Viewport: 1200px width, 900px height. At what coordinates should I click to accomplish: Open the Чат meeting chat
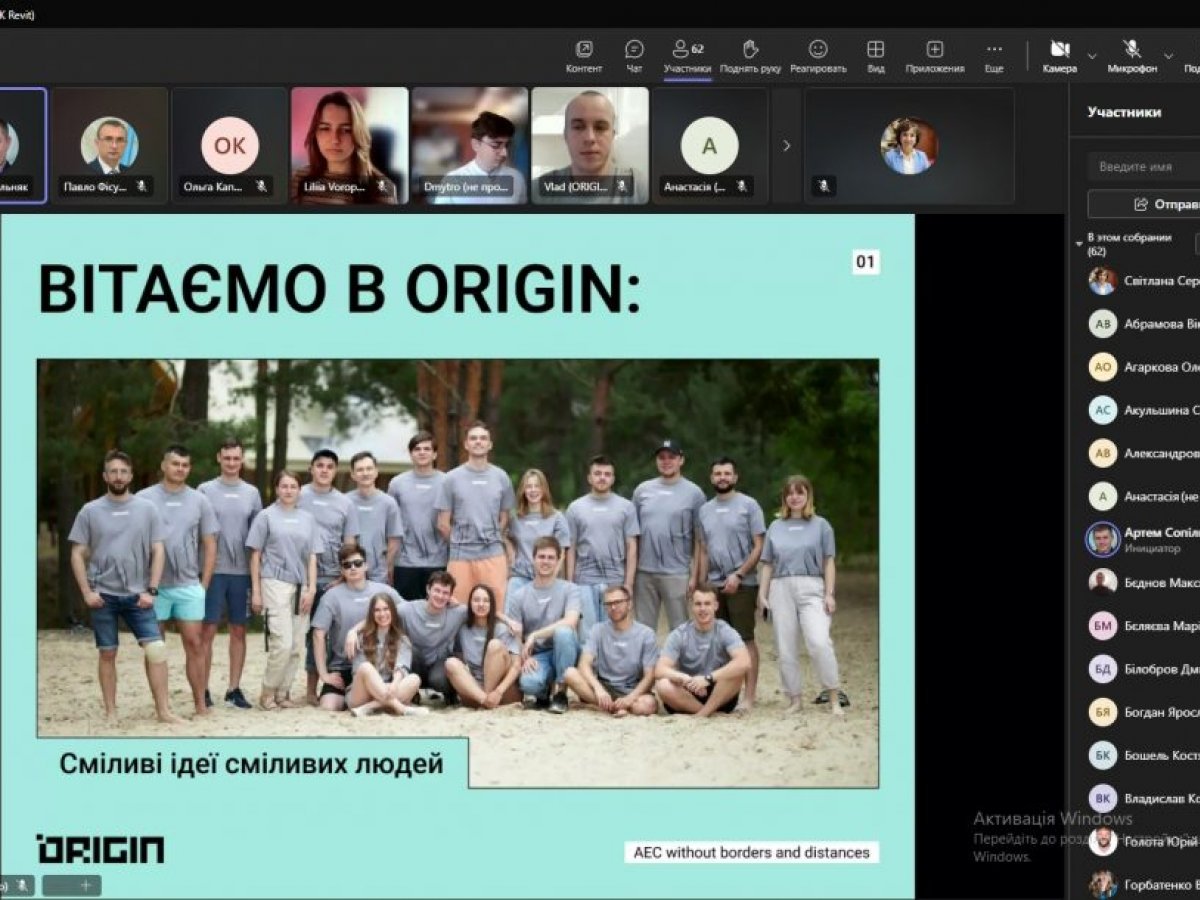coord(634,56)
